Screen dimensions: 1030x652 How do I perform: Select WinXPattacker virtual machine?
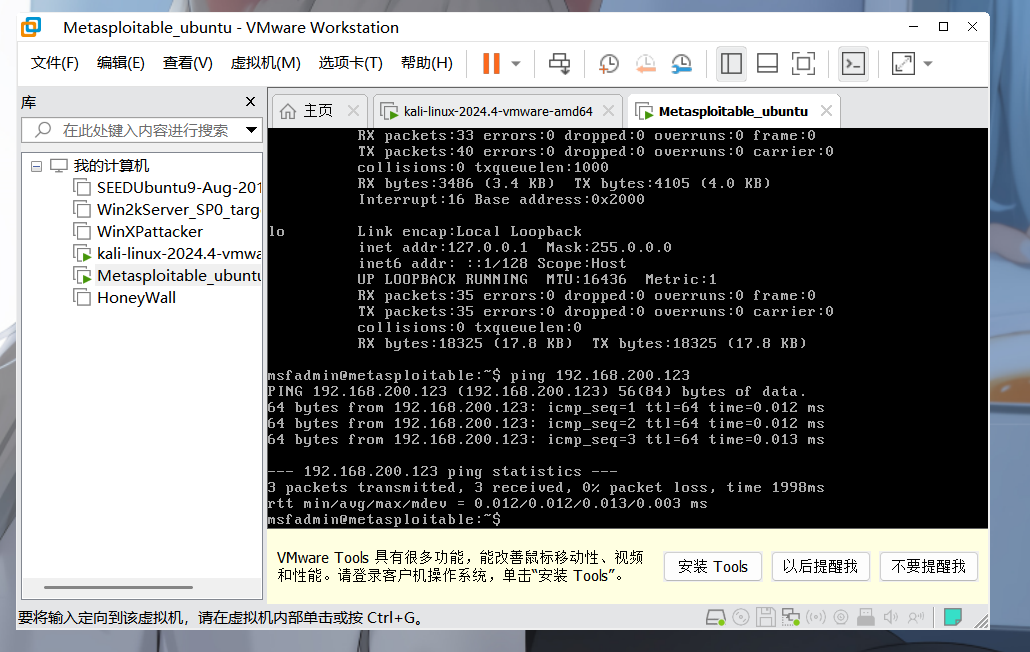[150, 232]
